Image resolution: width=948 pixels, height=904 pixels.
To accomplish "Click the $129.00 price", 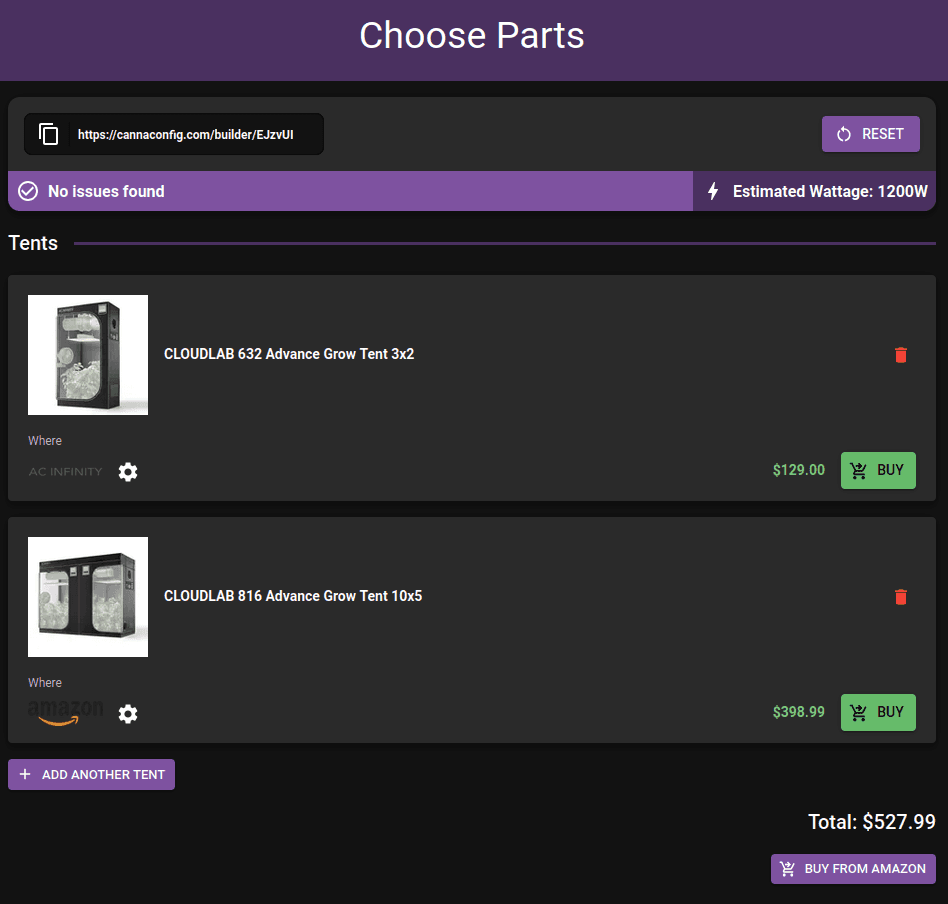I will [x=799, y=470].
